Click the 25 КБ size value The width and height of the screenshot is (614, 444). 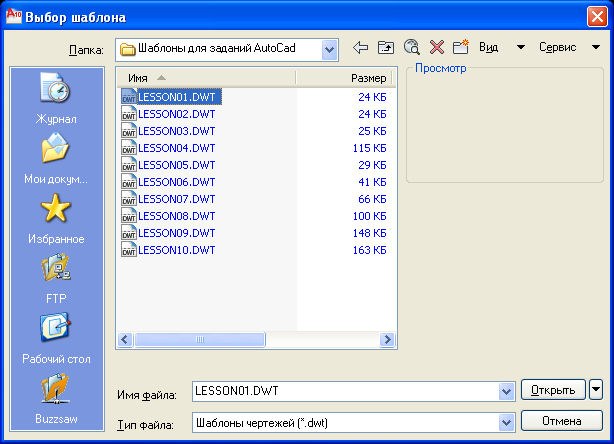372,131
